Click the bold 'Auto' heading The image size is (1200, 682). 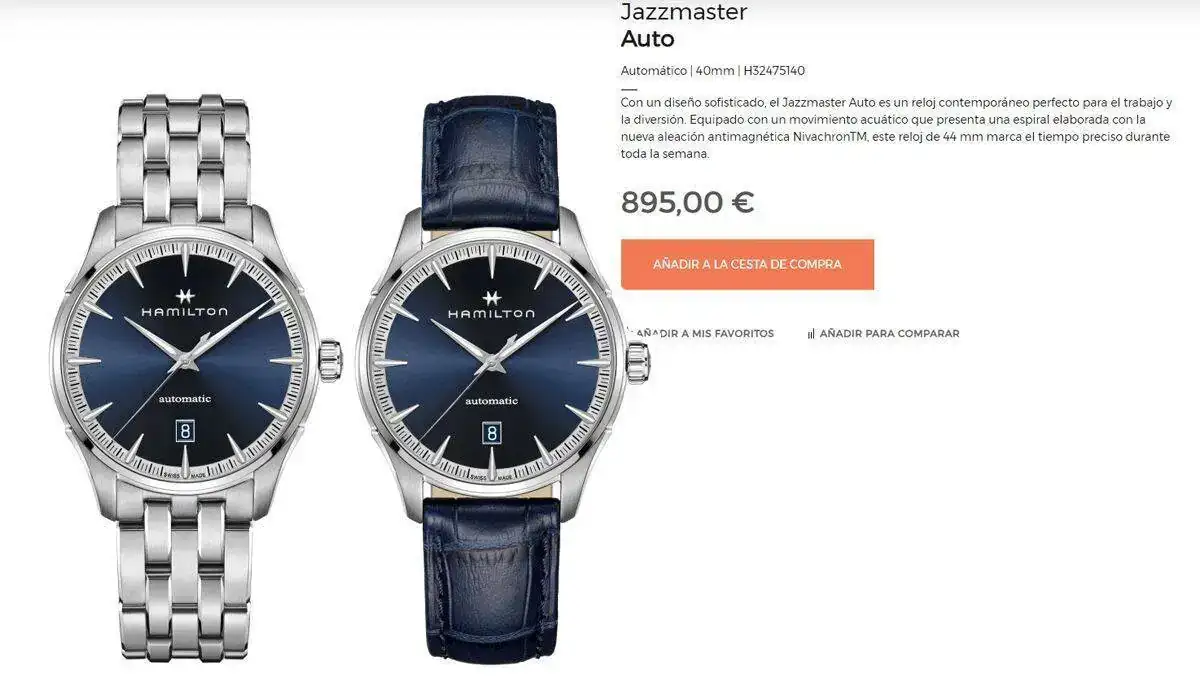pyautogui.click(x=648, y=39)
